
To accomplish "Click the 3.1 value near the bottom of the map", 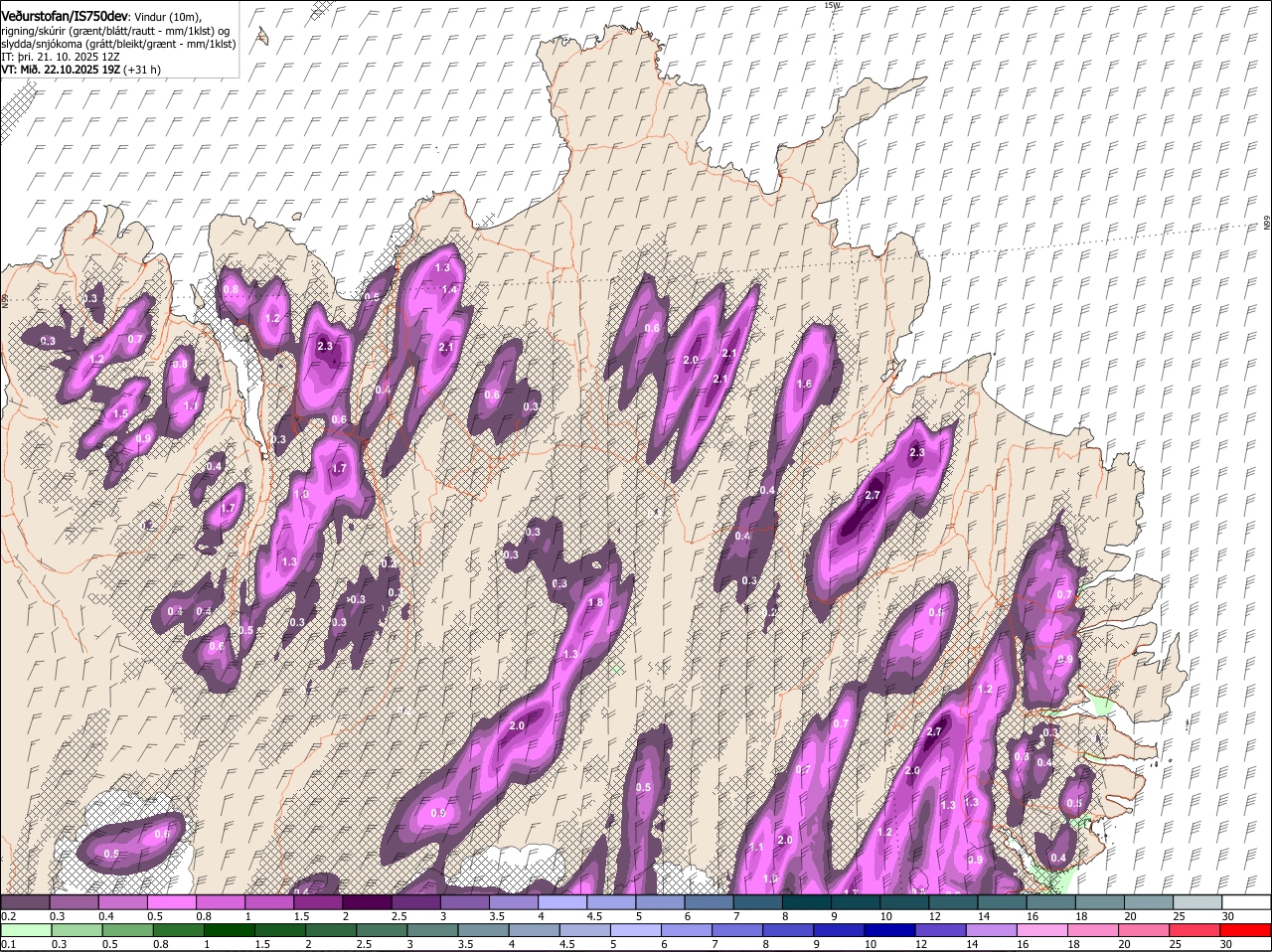I will tap(756, 847).
